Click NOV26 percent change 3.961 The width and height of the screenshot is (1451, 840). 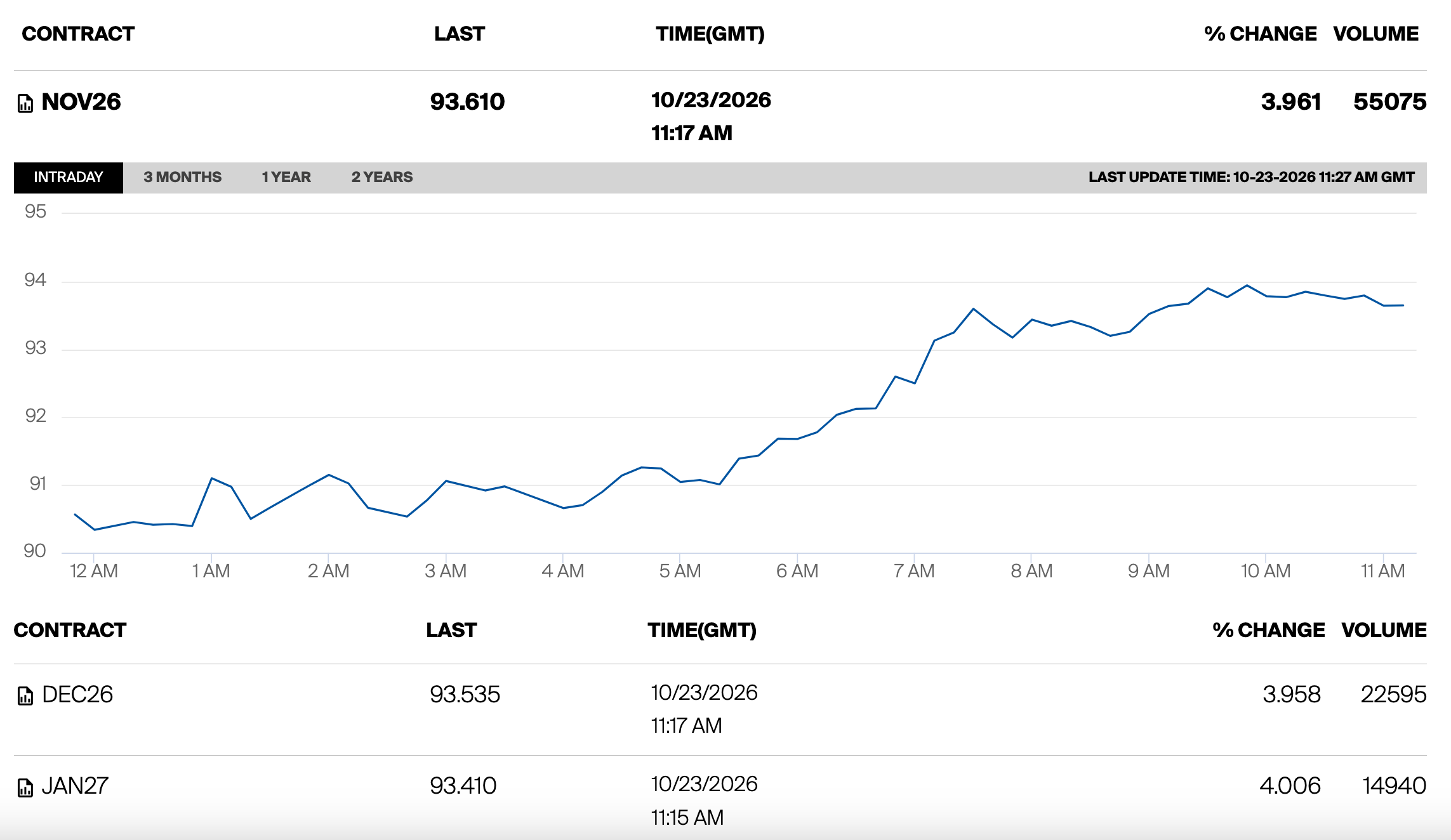tap(1291, 102)
